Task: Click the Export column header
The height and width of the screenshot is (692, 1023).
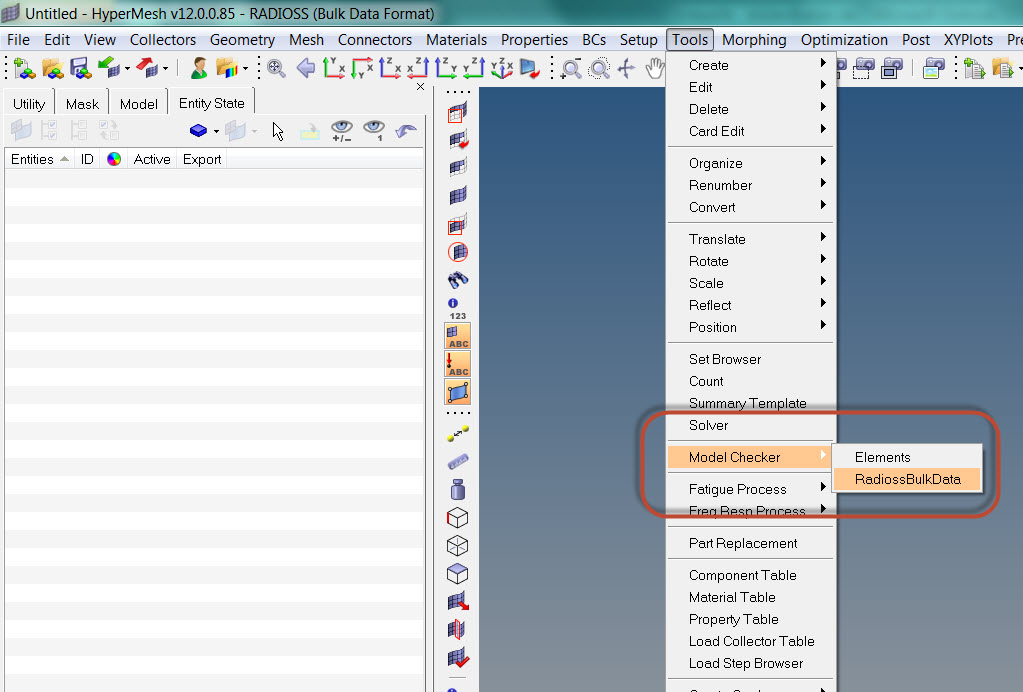Action: coord(202,159)
